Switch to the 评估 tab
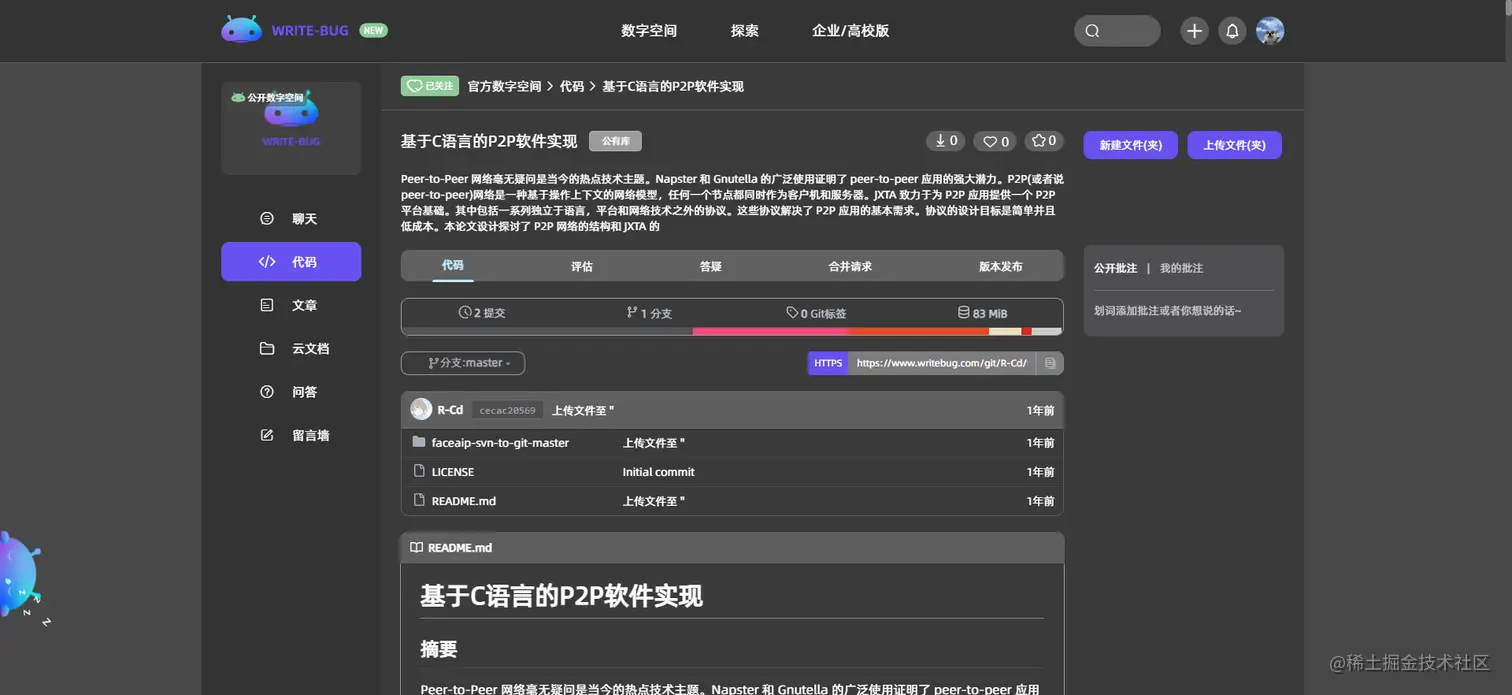This screenshot has height=695, width=1512. pos(581,266)
